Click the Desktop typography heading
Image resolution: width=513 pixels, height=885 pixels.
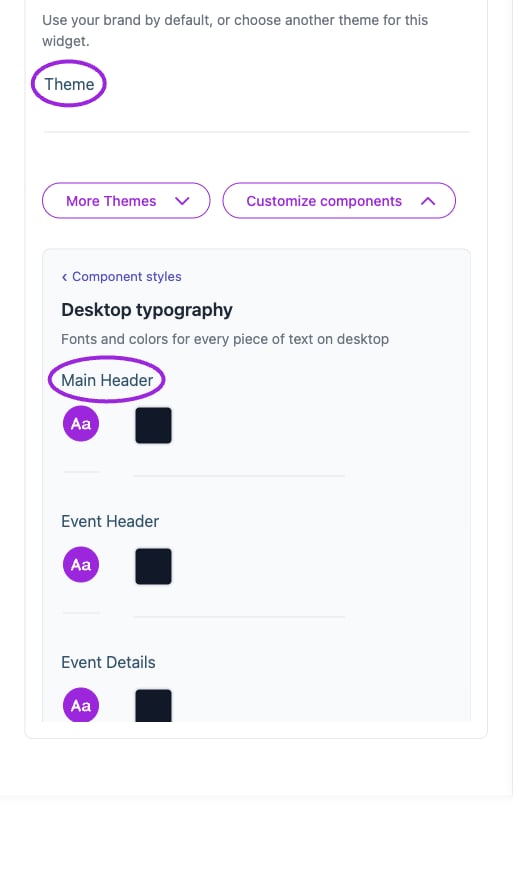[x=147, y=310]
